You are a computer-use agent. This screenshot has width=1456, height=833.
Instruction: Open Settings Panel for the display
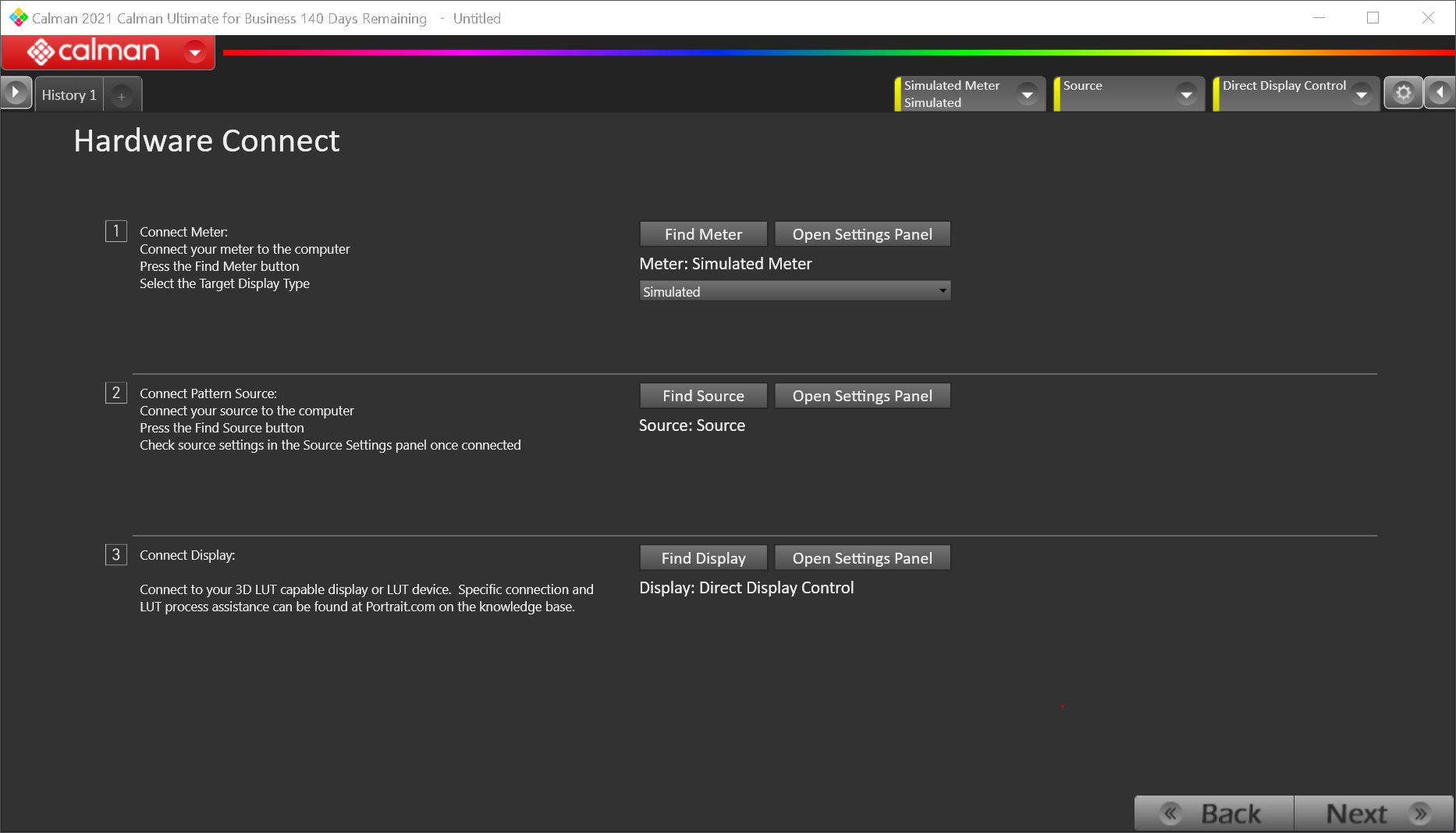[x=862, y=558]
